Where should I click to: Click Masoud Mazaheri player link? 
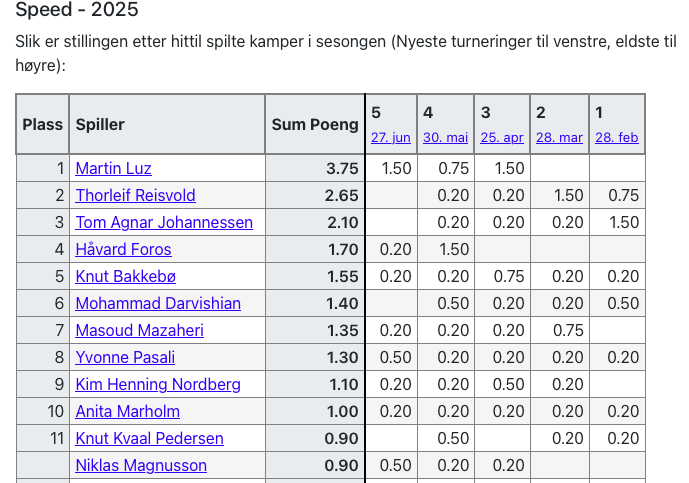pyautogui.click(x=139, y=330)
